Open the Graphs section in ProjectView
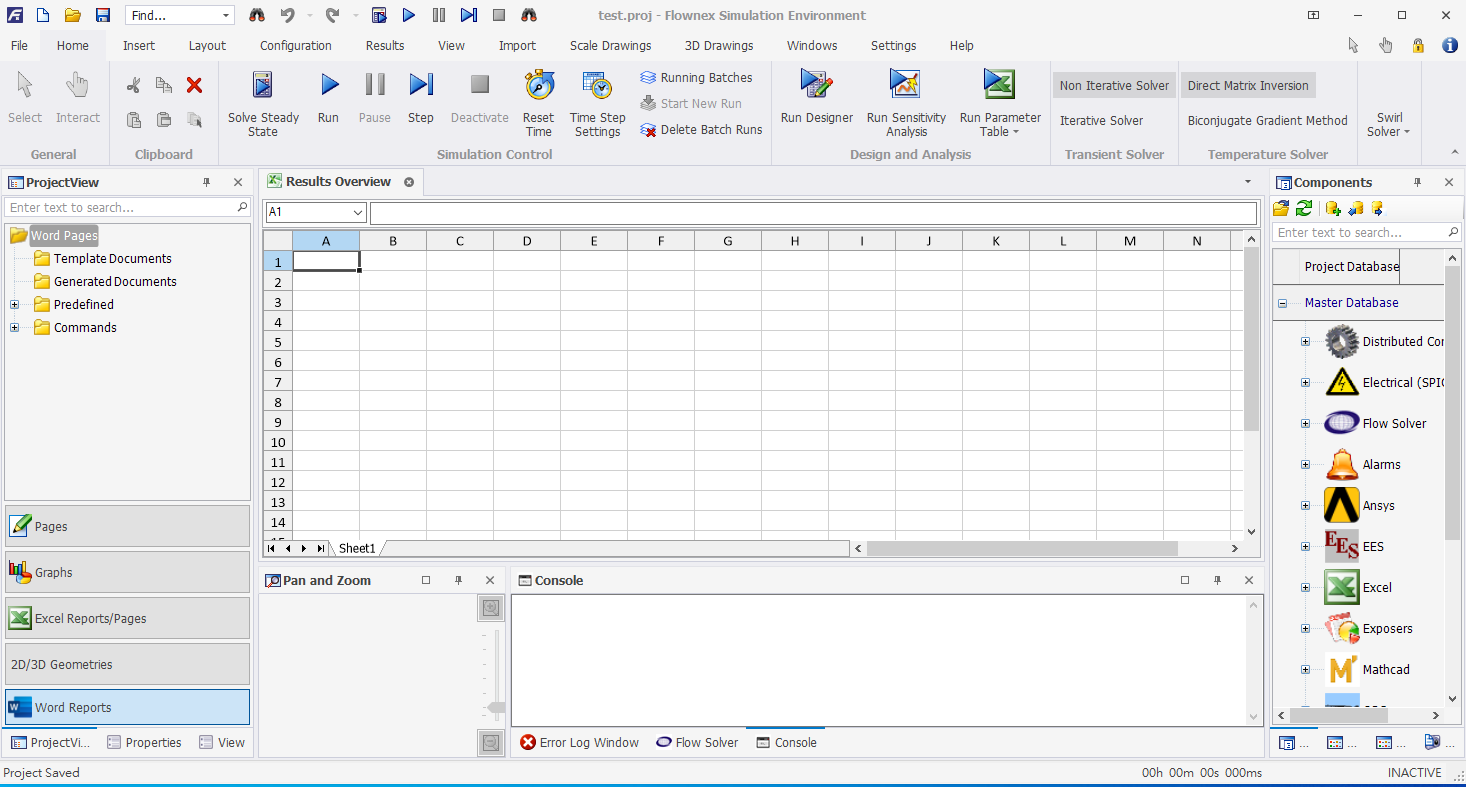The height and width of the screenshot is (787, 1466). point(127,572)
